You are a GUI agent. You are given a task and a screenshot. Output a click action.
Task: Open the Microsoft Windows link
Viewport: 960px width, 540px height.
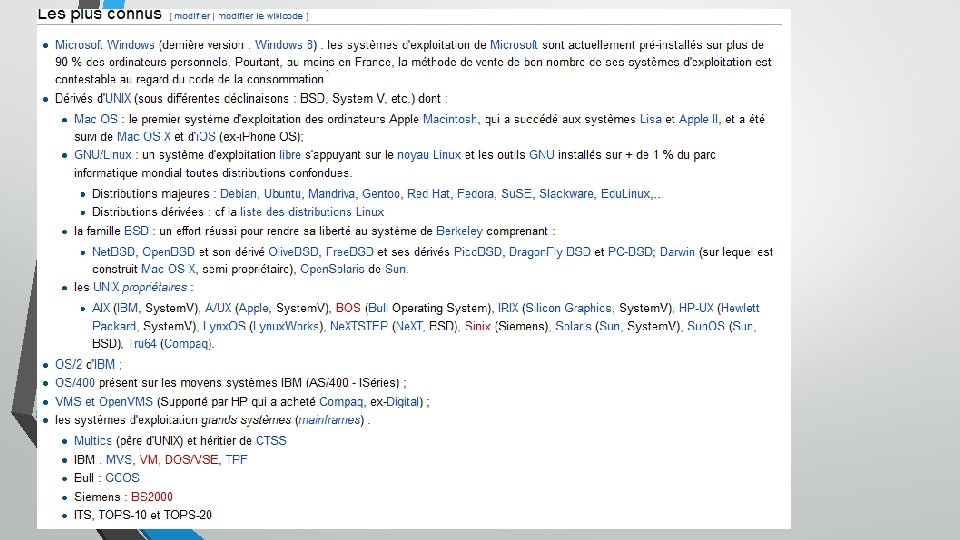coord(105,45)
